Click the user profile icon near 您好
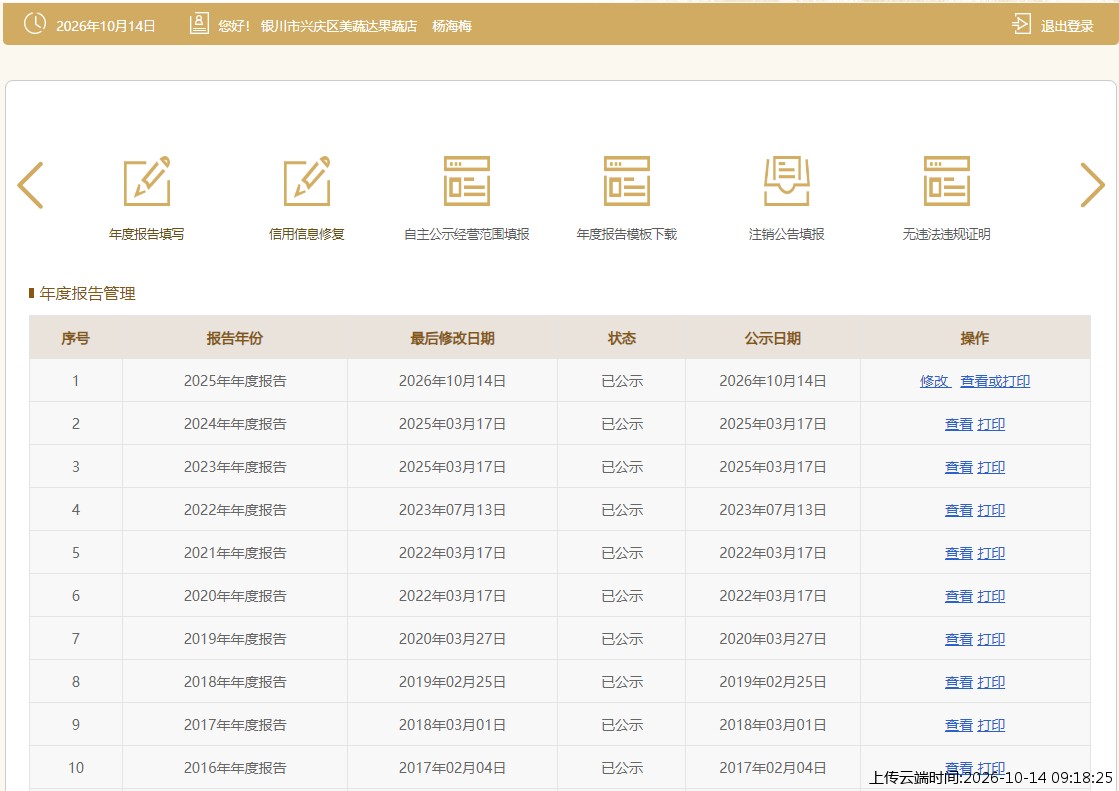This screenshot has width=1119, height=791. (199, 24)
